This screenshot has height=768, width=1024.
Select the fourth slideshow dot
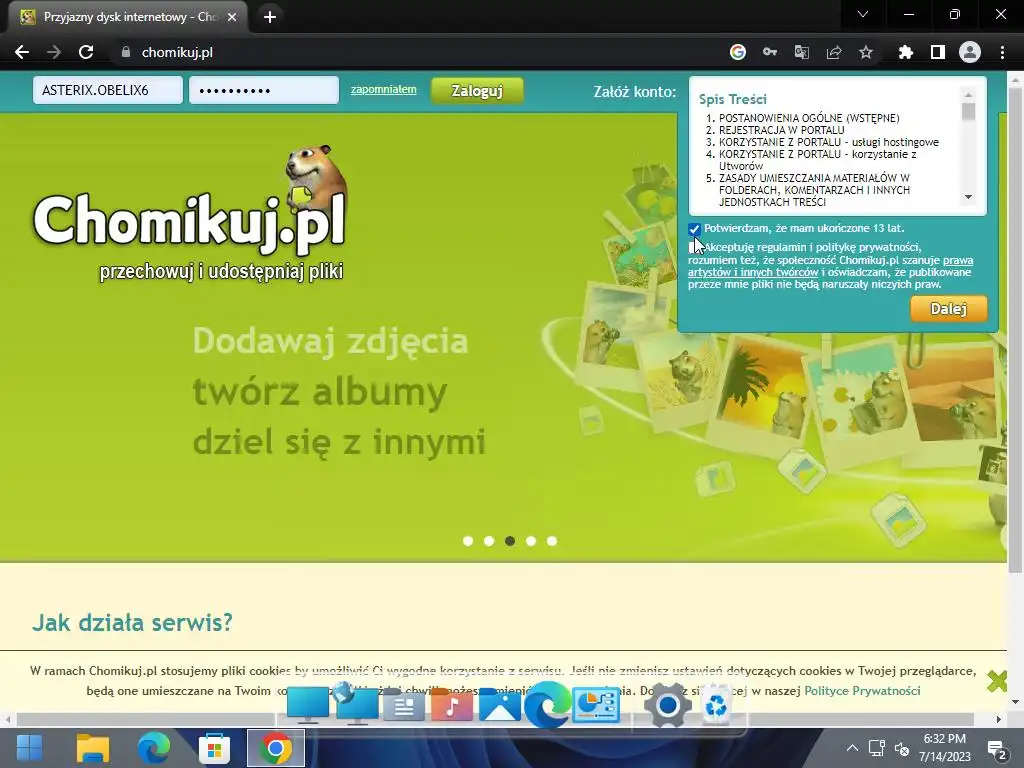pos(531,541)
